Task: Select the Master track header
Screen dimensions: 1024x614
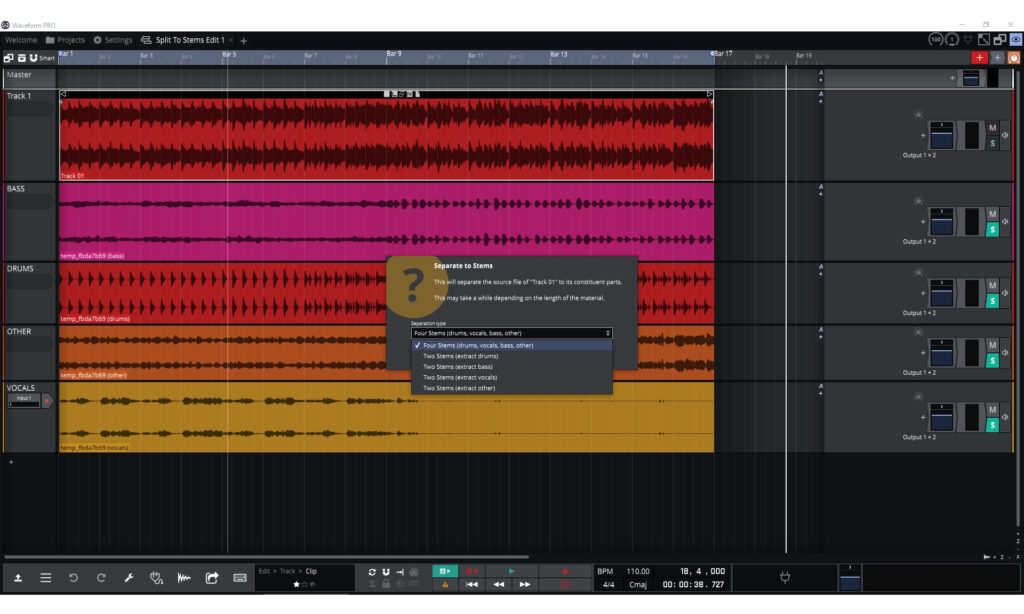Action: 30,78
